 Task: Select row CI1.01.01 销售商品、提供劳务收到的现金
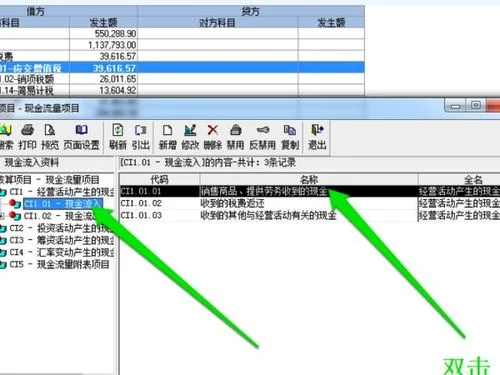tap(310, 191)
